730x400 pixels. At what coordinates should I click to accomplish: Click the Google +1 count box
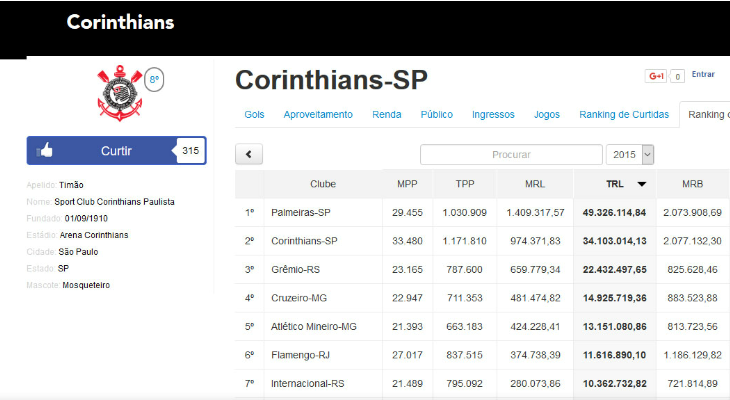click(x=677, y=76)
